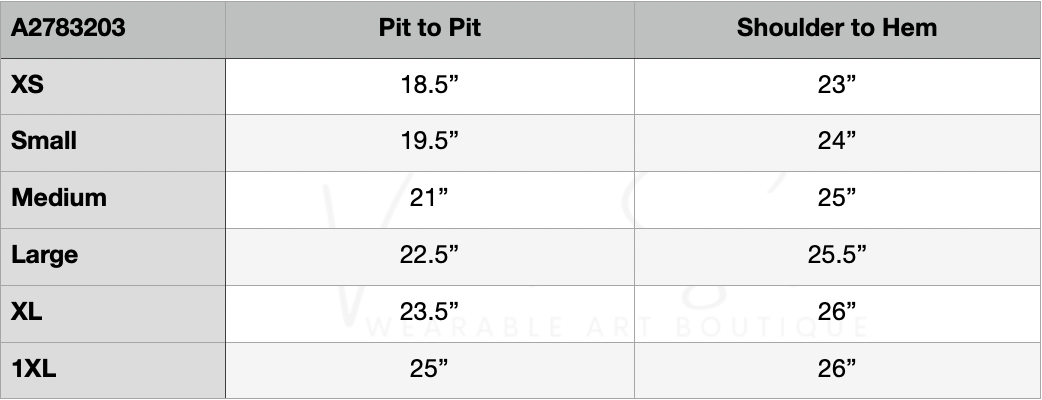Screen dimensions: 1042x400
Task: Click the XL row's 26” Shoulder to Hem cell
Action: [x=837, y=312]
